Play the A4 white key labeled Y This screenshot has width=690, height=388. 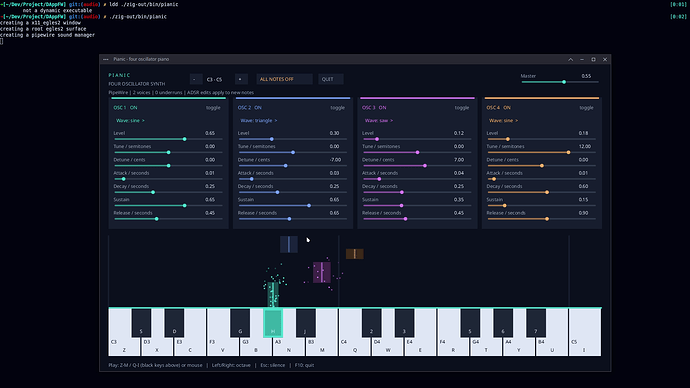pyautogui.click(x=519, y=348)
